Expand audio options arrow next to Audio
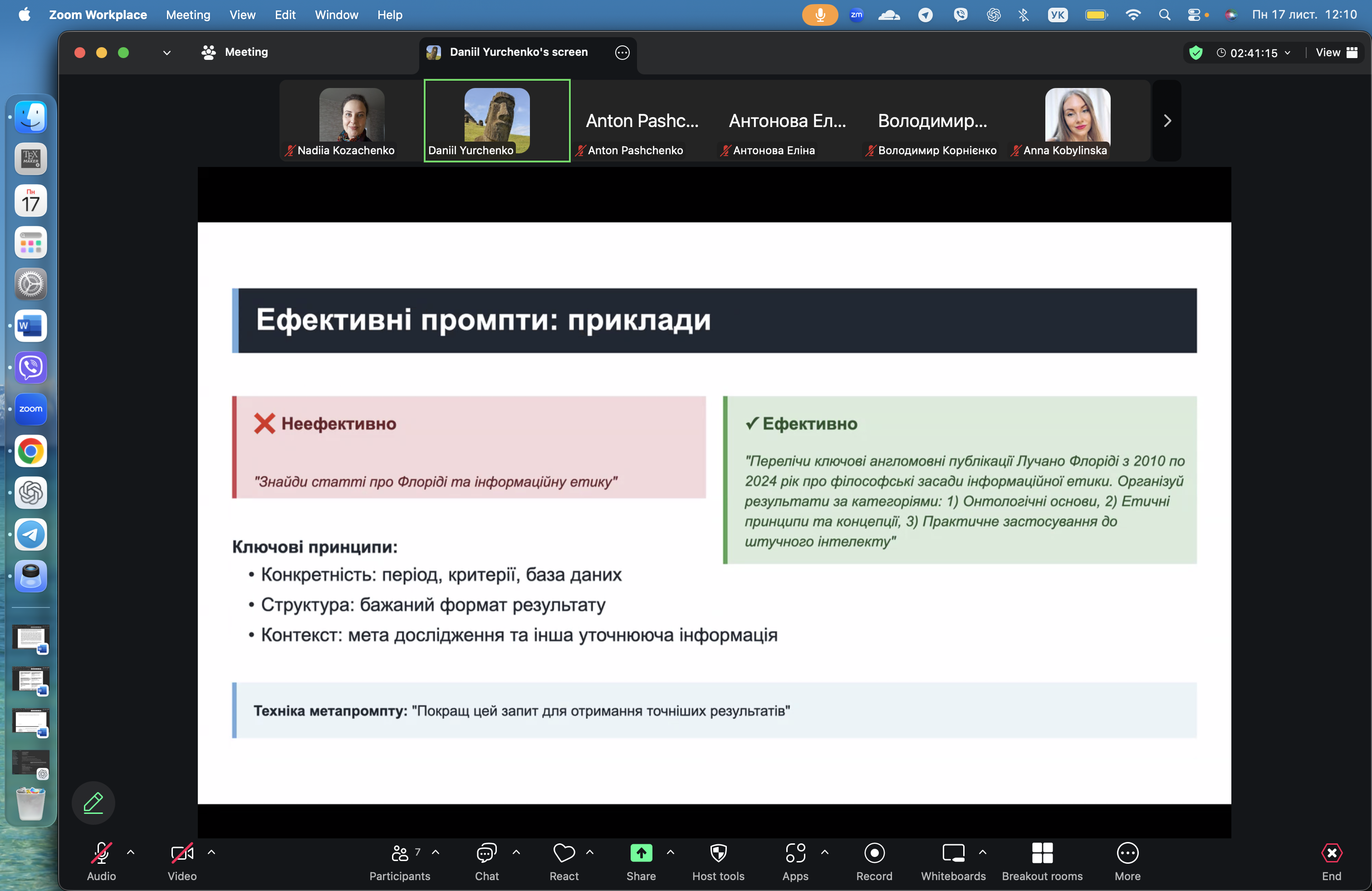 131,852
